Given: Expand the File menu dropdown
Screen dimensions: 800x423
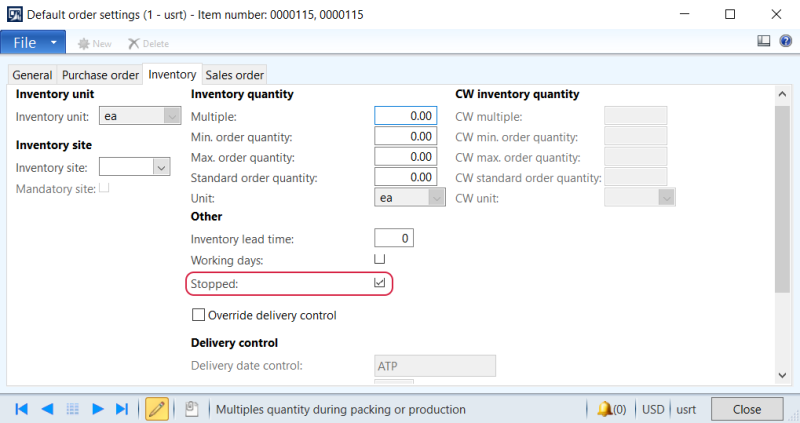Looking at the screenshot, I should point(54,43).
